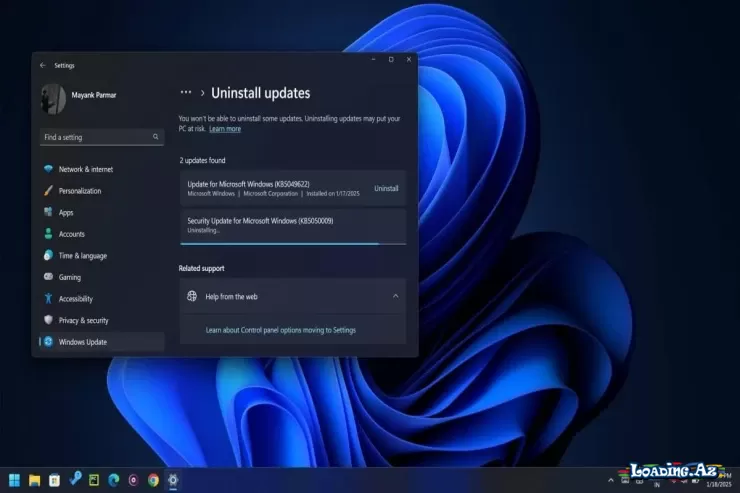Click the Gaming controller icon
Viewport: 740px width, 493px height.
tap(48, 276)
